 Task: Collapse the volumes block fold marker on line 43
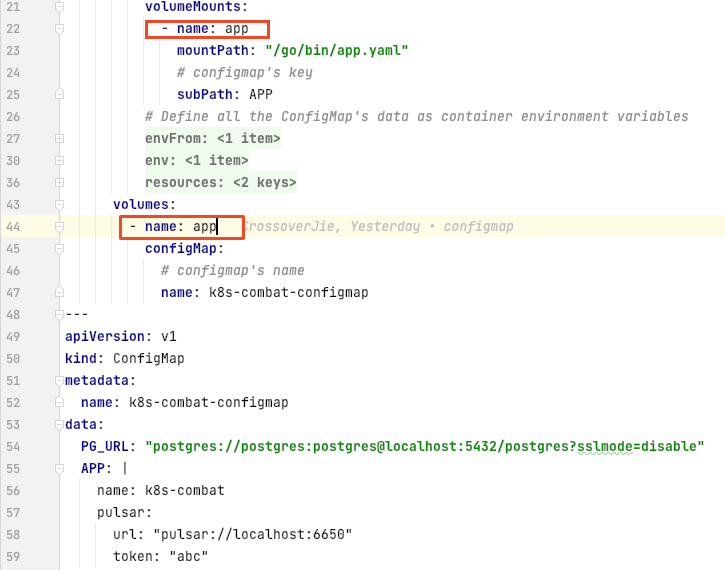pos(59,204)
